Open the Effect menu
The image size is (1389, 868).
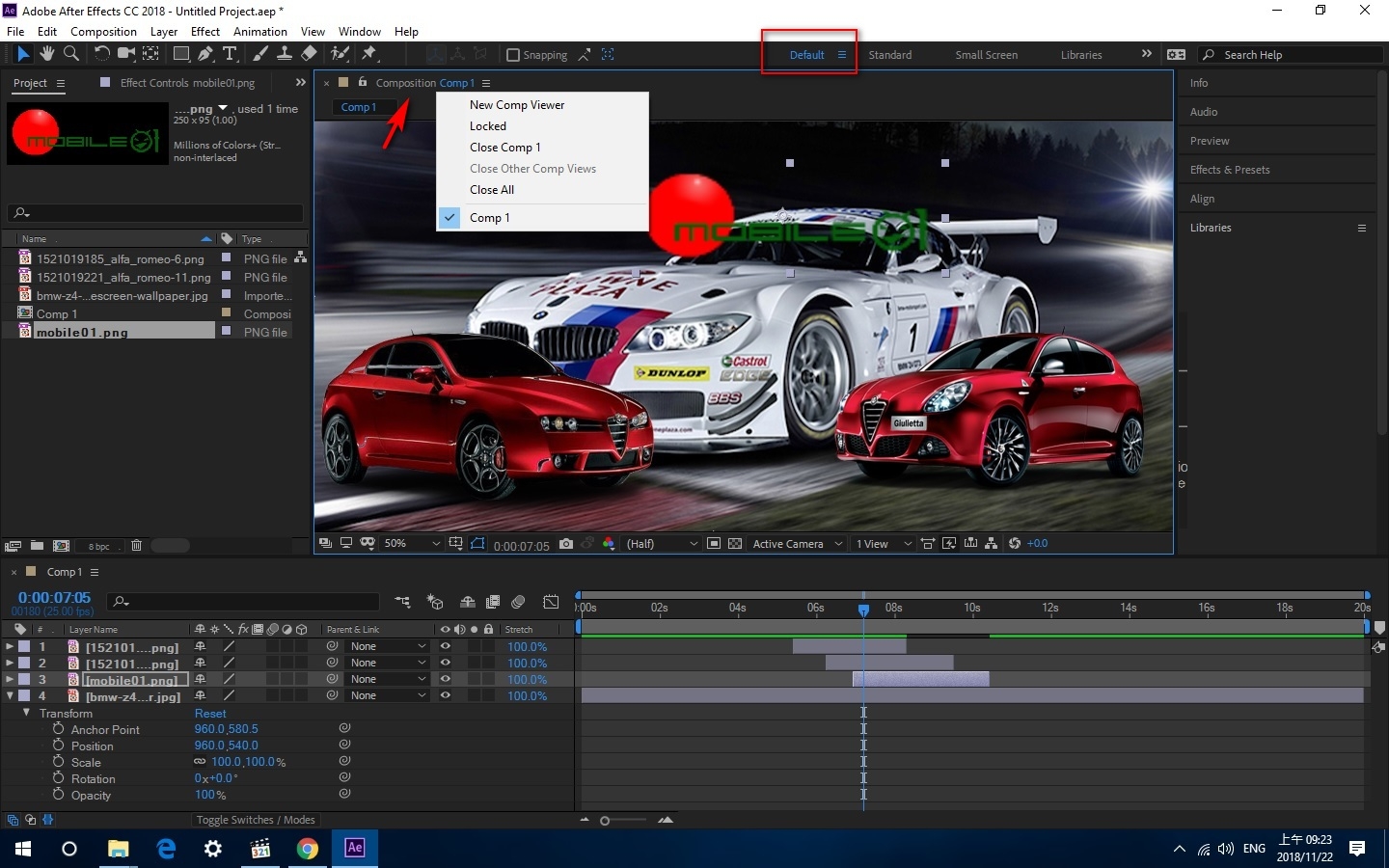205,31
